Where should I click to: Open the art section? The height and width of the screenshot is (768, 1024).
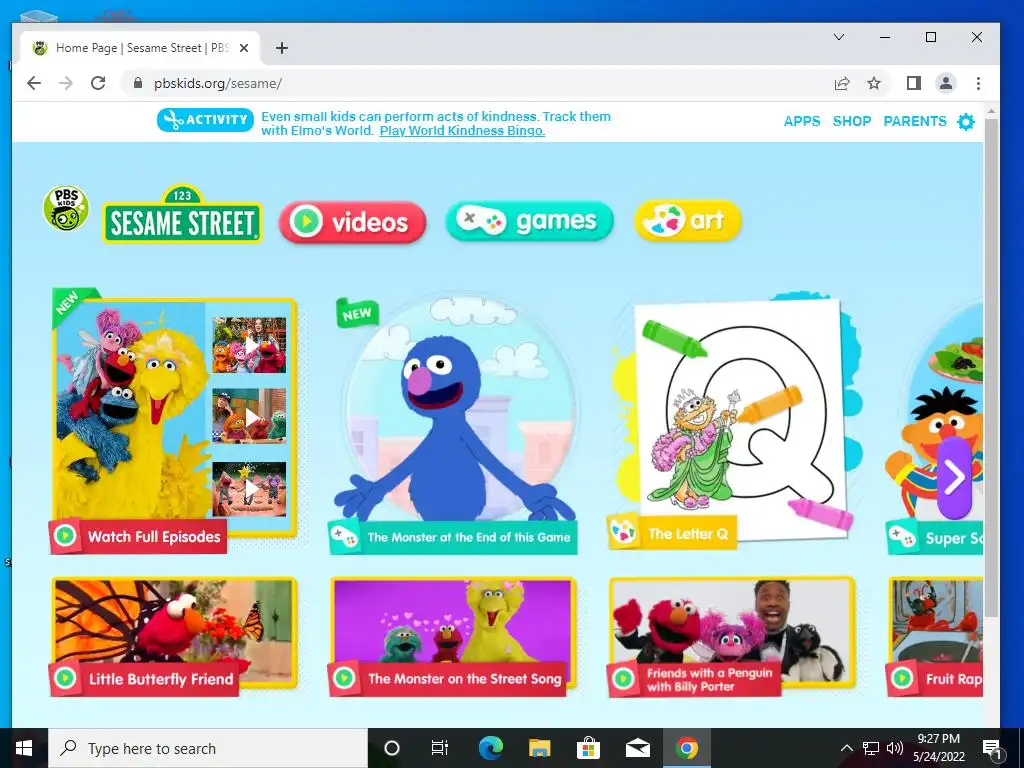[x=688, y=220]
